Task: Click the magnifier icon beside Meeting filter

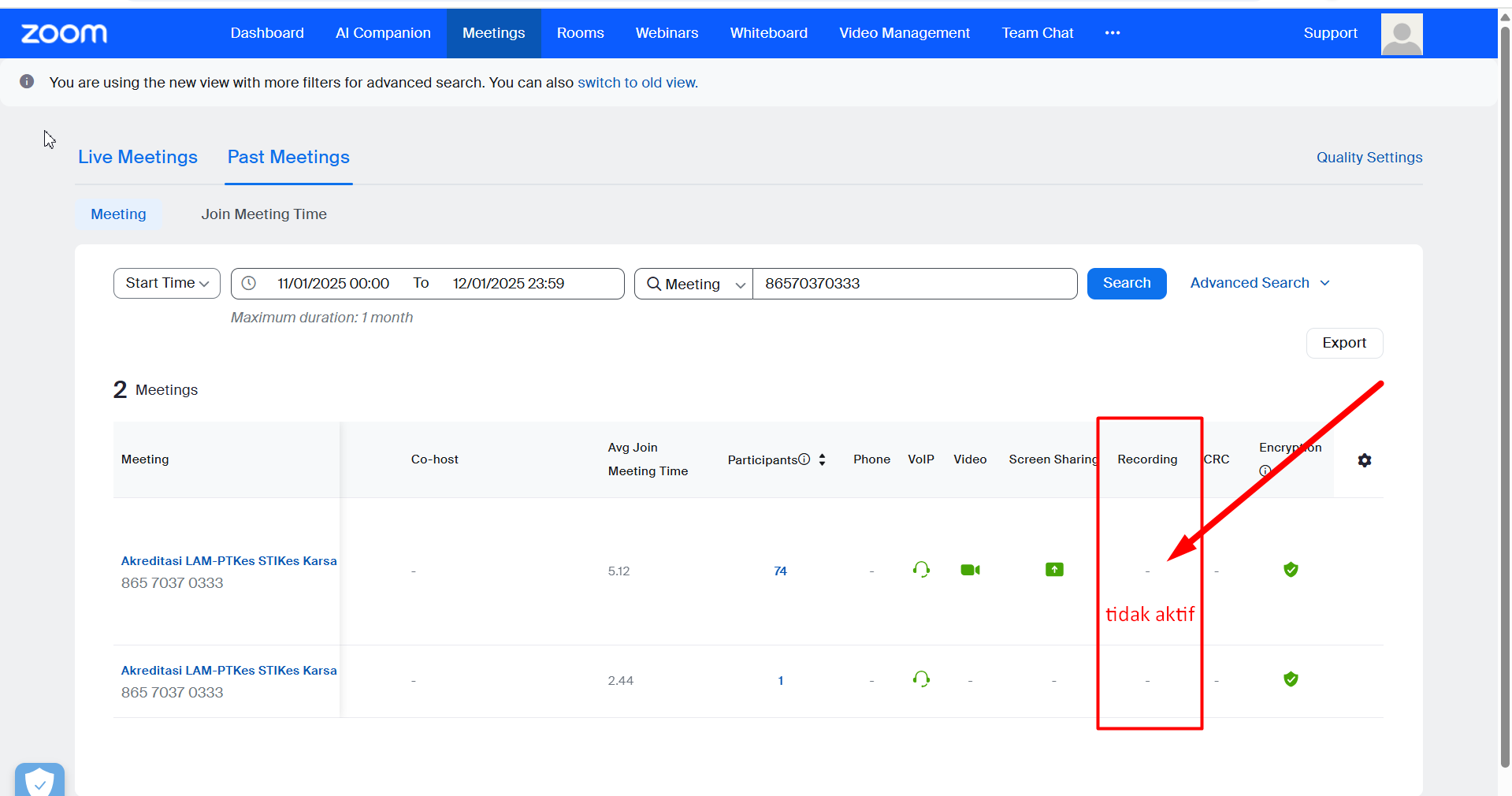Action: click(654, 284)
